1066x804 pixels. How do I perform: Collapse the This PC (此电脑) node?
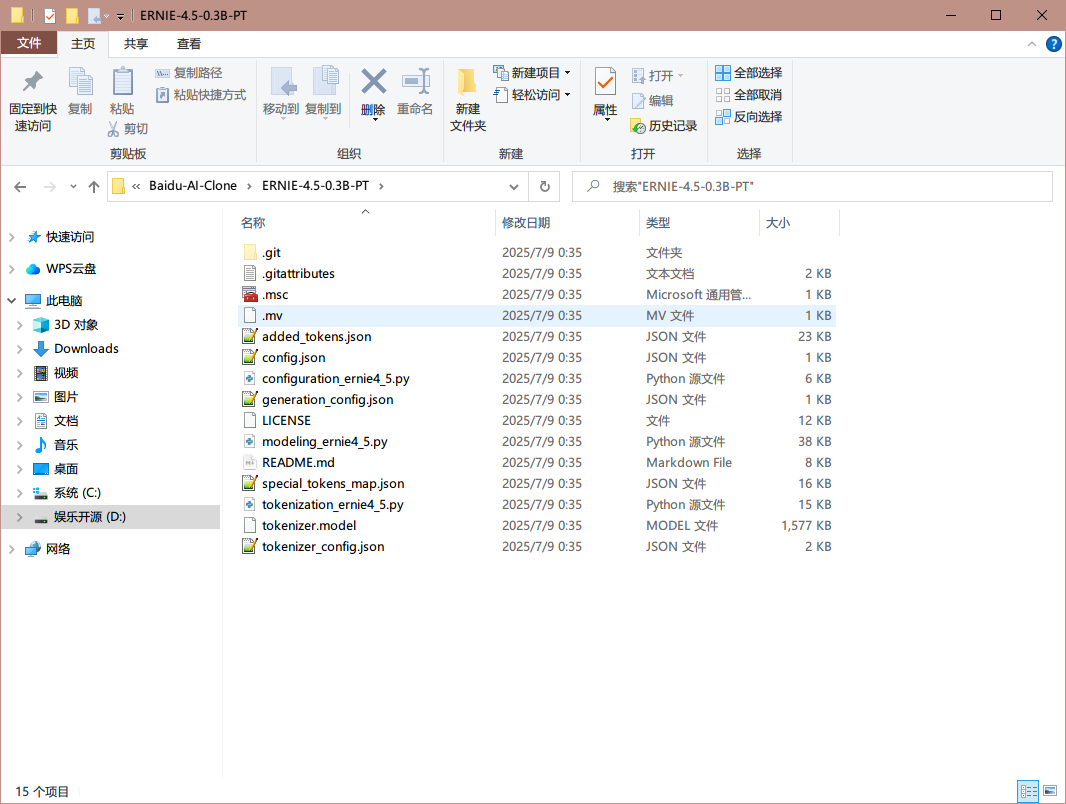12,300
